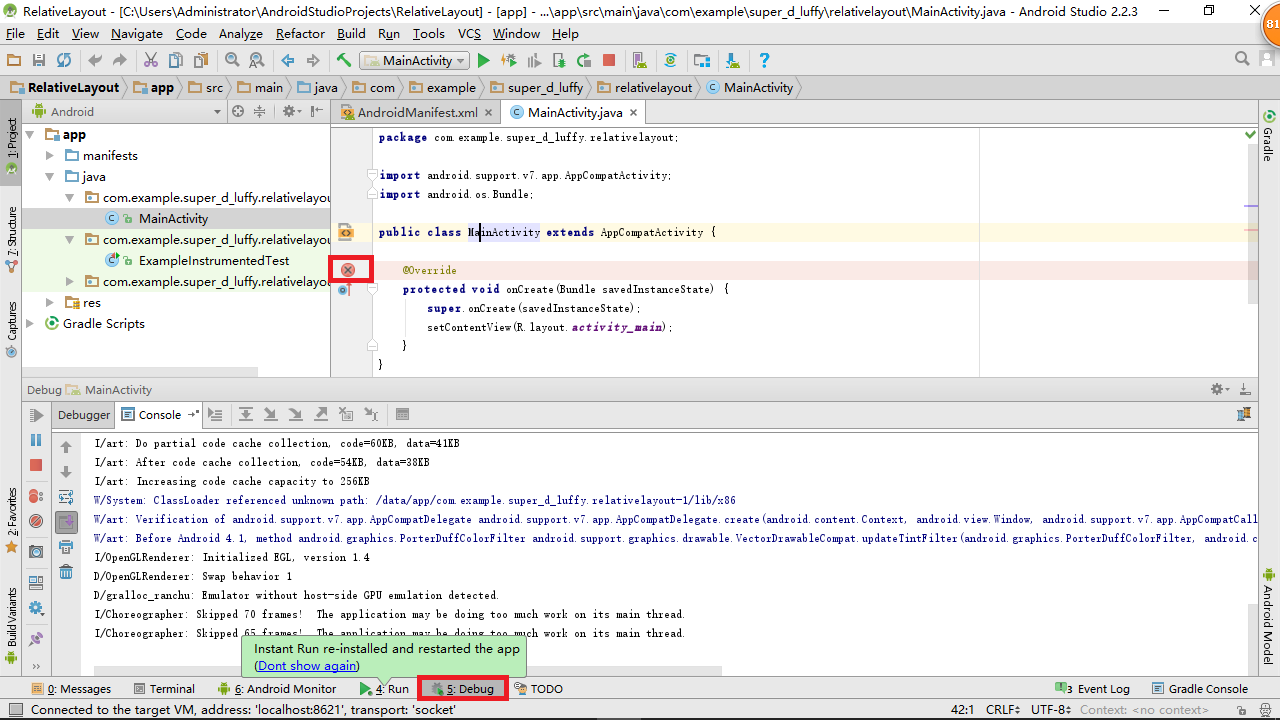Click the blue Help question mark icon
Screen dimensions: 1280x720
click(764, 61)
